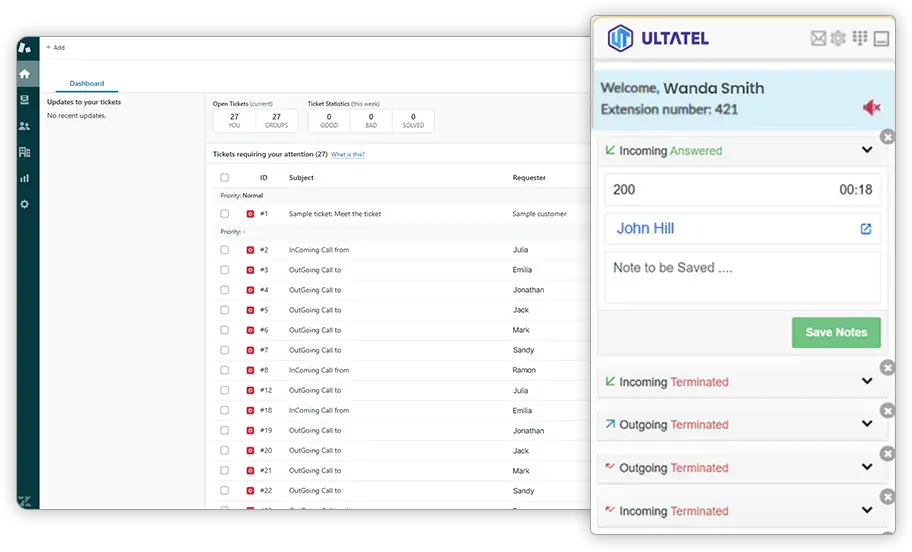Switch to the Dashboard tab
Image resolution: width=912 pixels, height=552 pixels.
click(87, 84)
